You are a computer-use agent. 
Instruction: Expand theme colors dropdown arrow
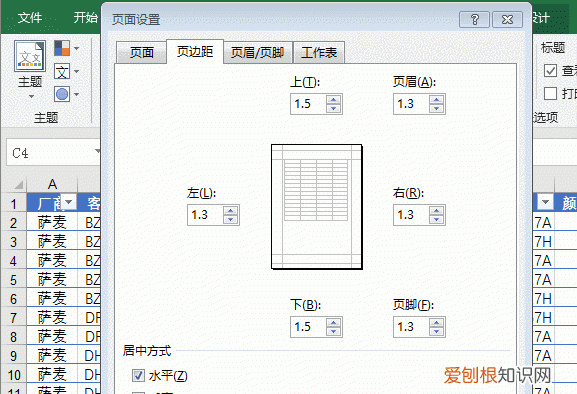(77, 48)
